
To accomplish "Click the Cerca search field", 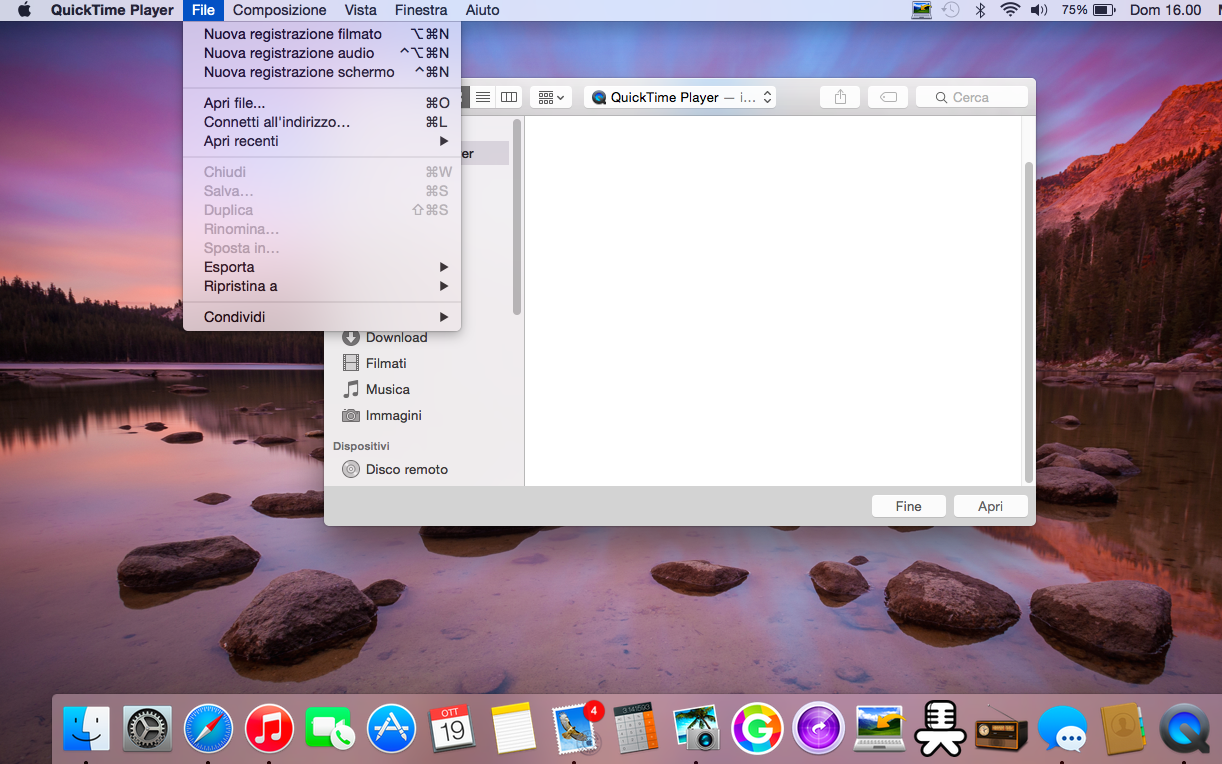I will point(971,97).
